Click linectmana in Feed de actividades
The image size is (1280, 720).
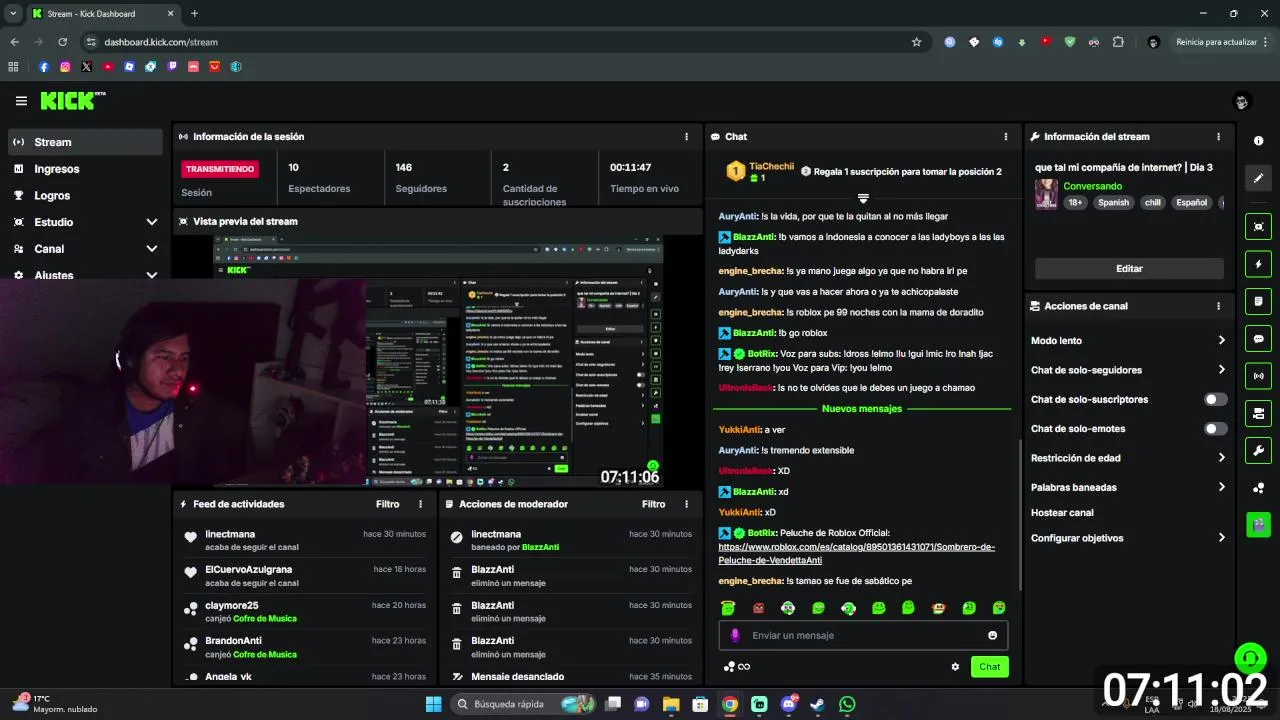(230, 534)
